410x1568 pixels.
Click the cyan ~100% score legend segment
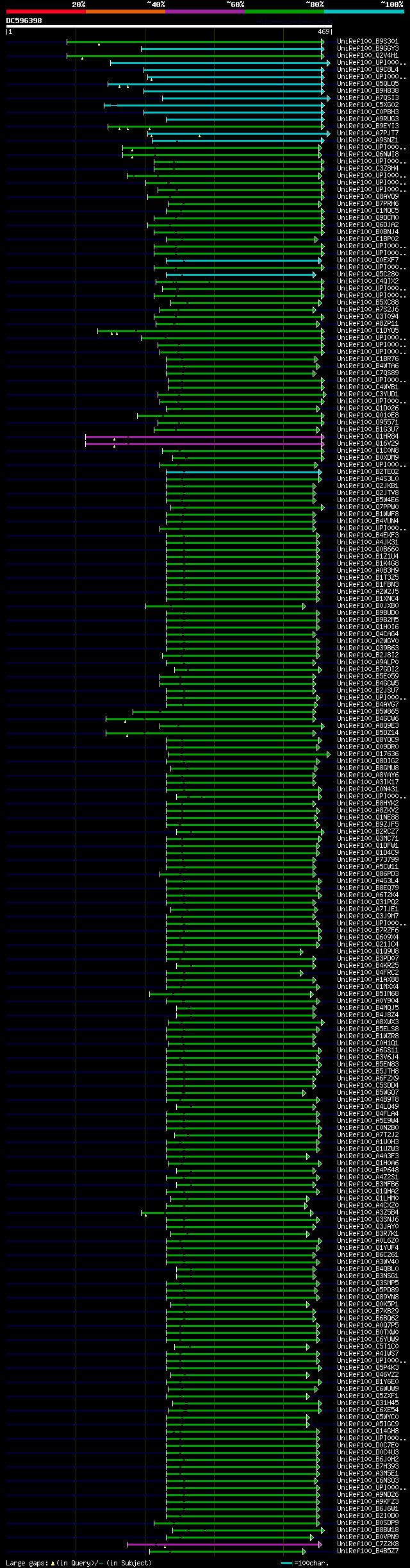(364, 12)
